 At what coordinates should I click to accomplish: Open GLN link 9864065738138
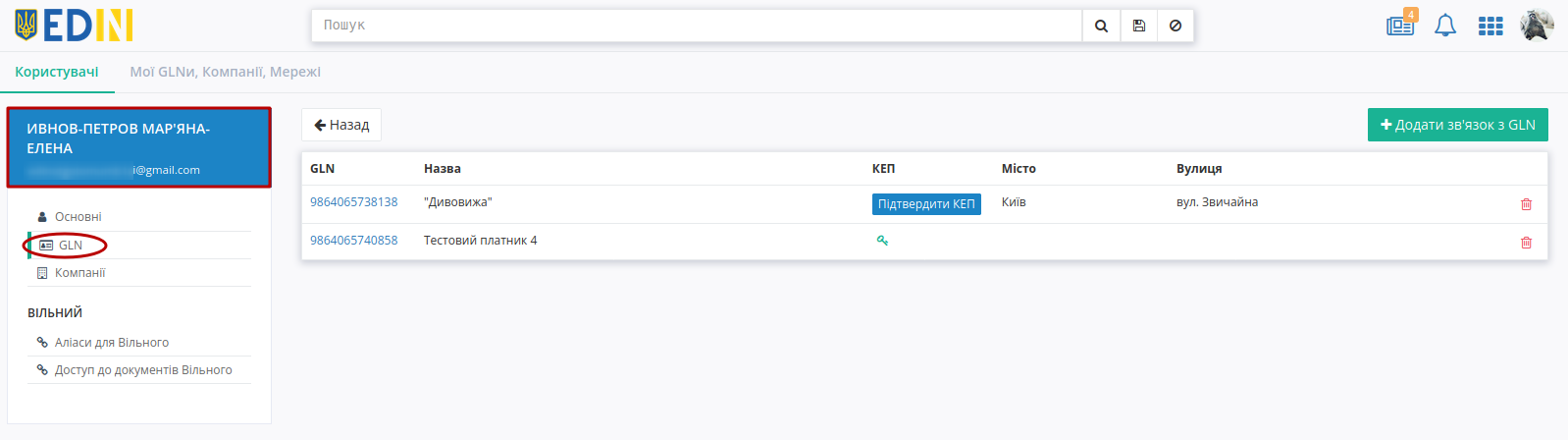click(x=354, y=202)
